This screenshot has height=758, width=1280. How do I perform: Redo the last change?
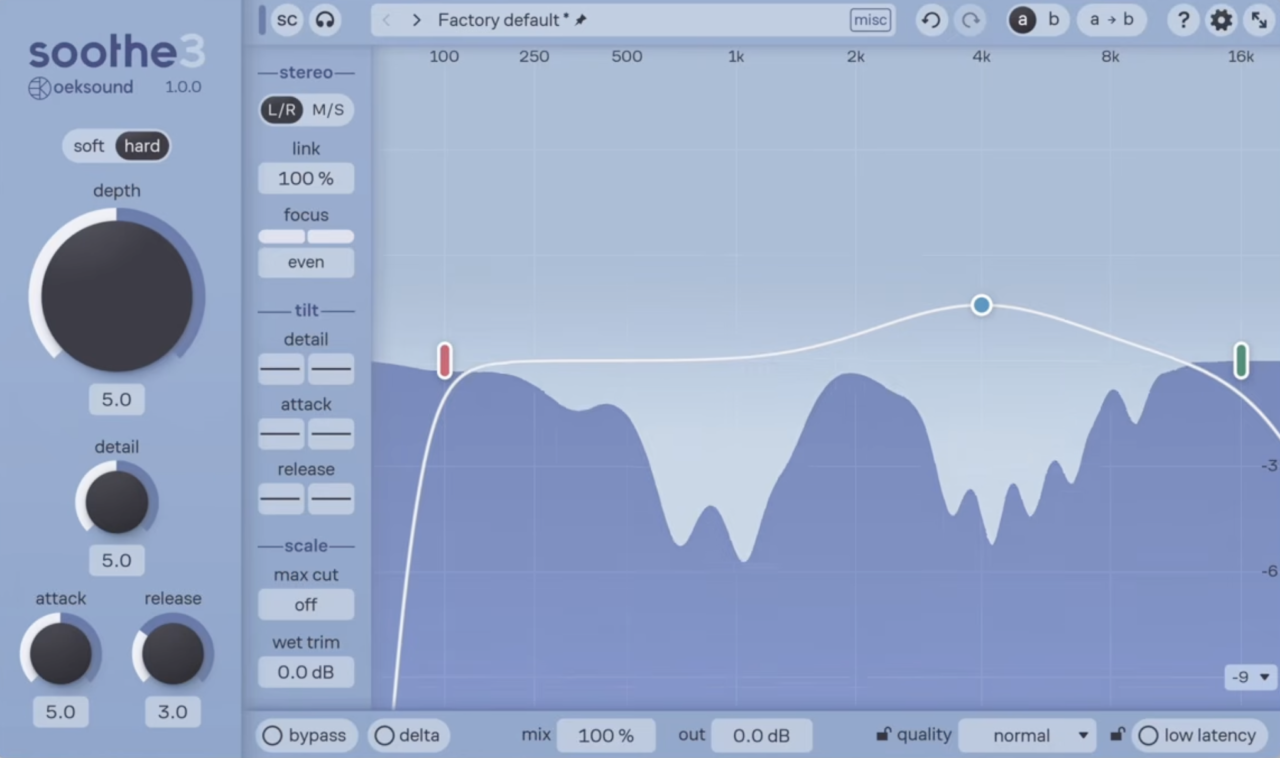pos(970,20)
